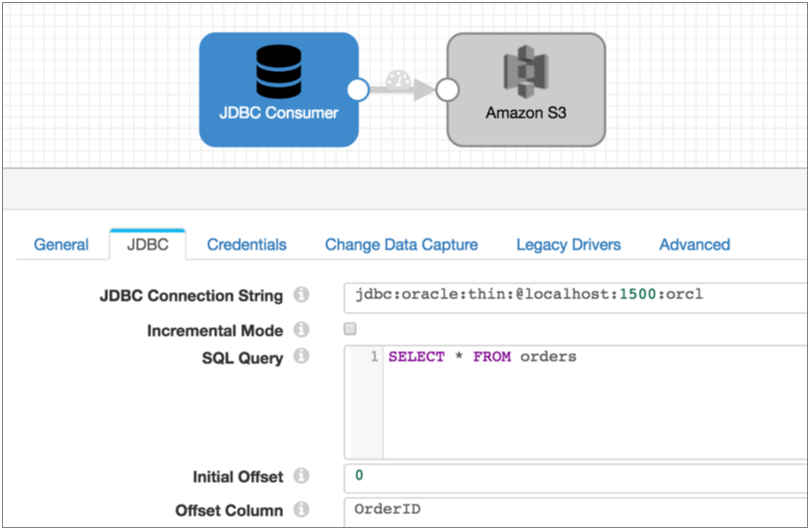Open the Advanced tab
Image resolution: width=810 pixels, height=530 pixels.
694,245
